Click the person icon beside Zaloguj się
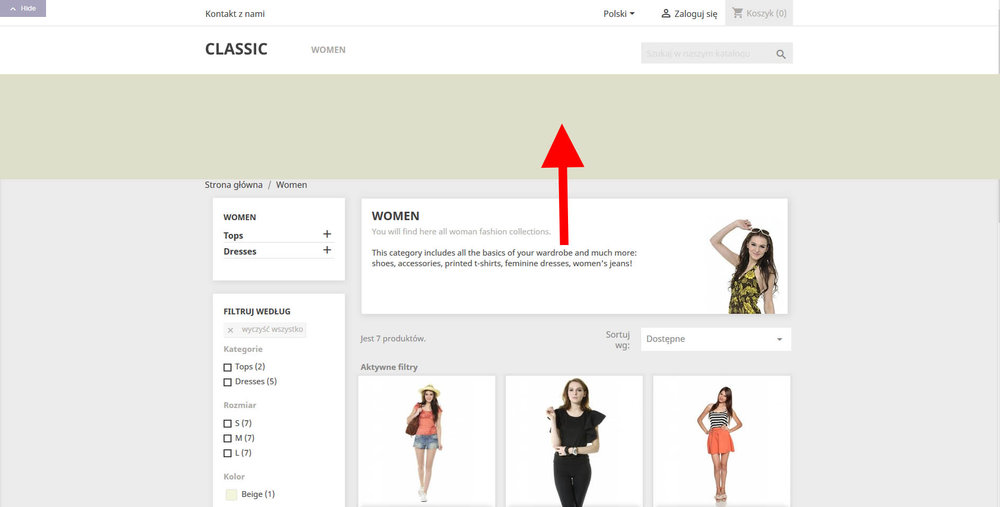Screen dimensions: 1000x507 666,13
